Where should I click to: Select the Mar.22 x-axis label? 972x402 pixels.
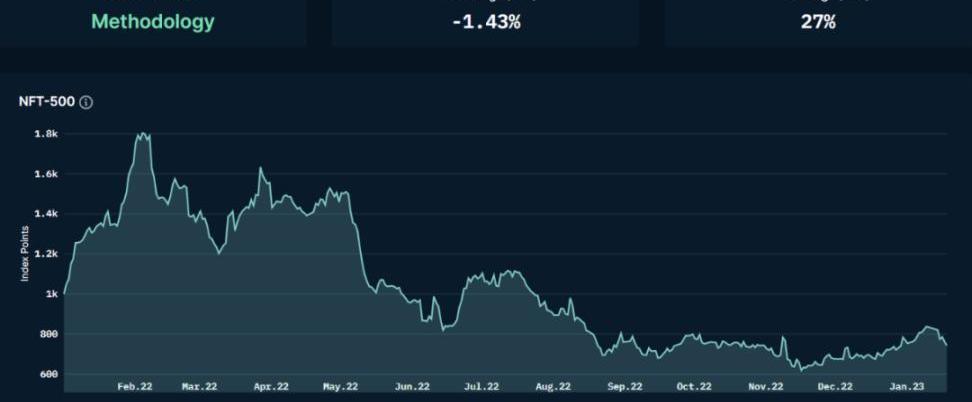pos(199,386)
